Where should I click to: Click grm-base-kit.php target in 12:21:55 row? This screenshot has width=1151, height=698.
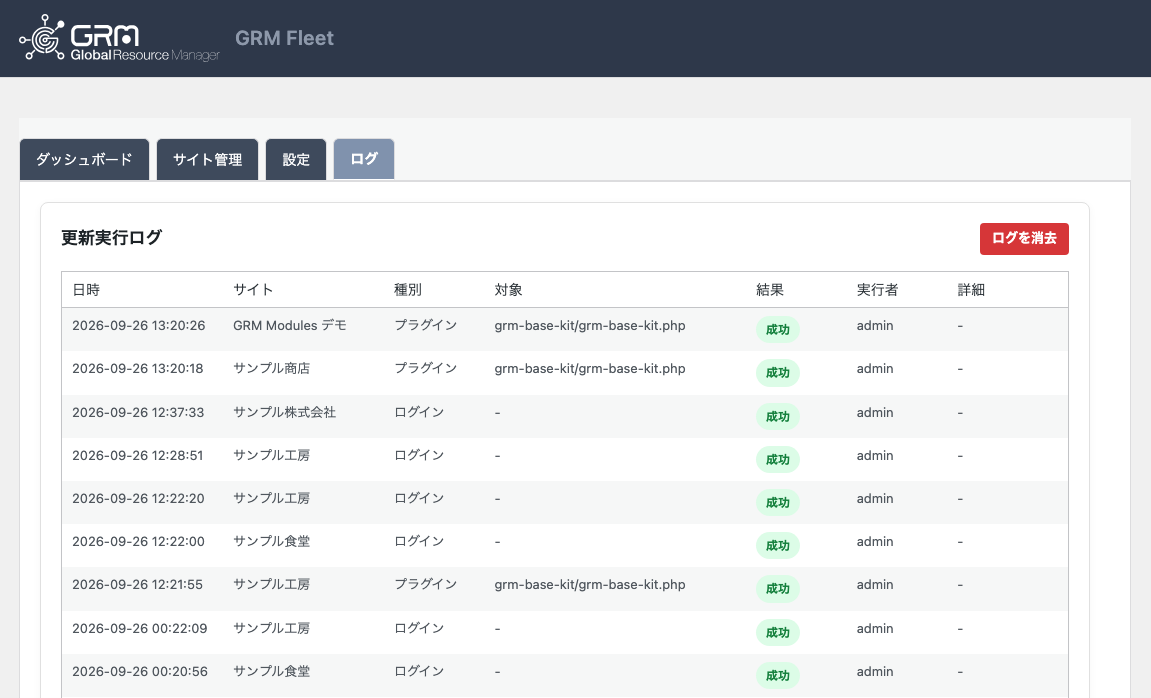[x=590, y=585]
